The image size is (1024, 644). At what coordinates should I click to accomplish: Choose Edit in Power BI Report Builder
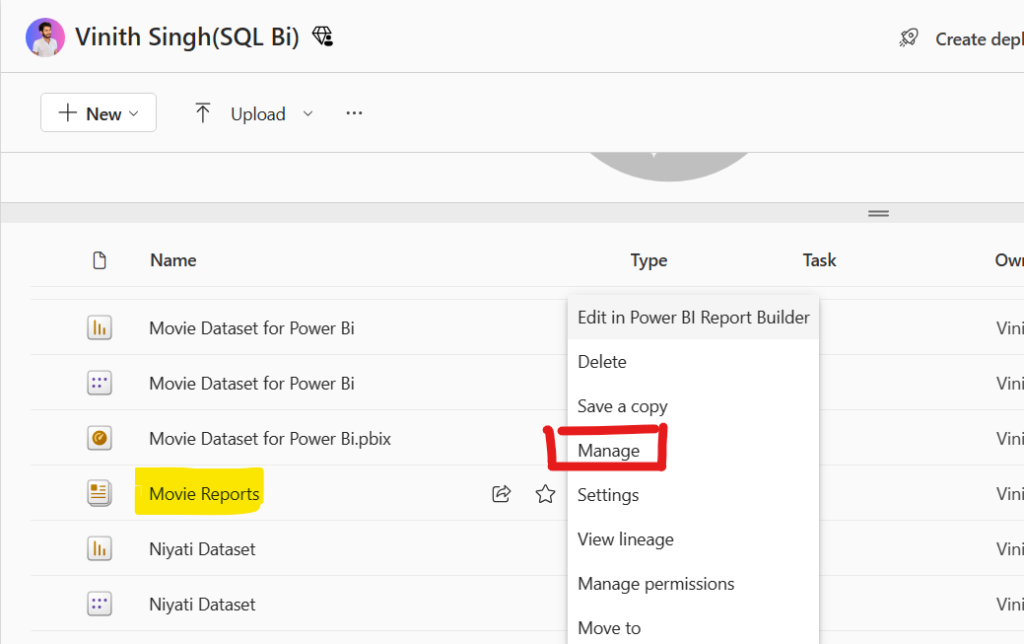pyautogui.click(x=694, y=317)
